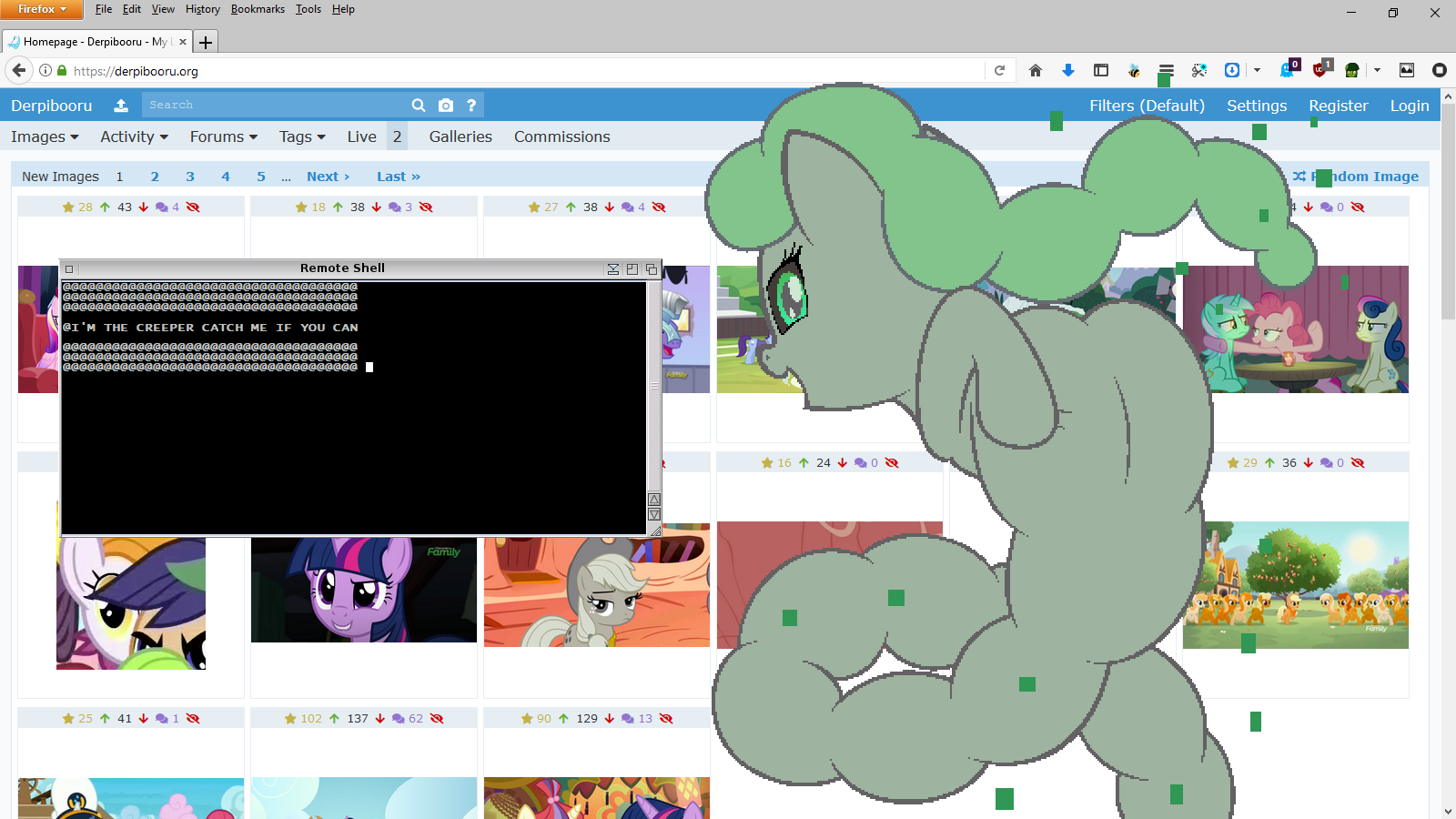Hide the image with 16 faves

(892, 463)
